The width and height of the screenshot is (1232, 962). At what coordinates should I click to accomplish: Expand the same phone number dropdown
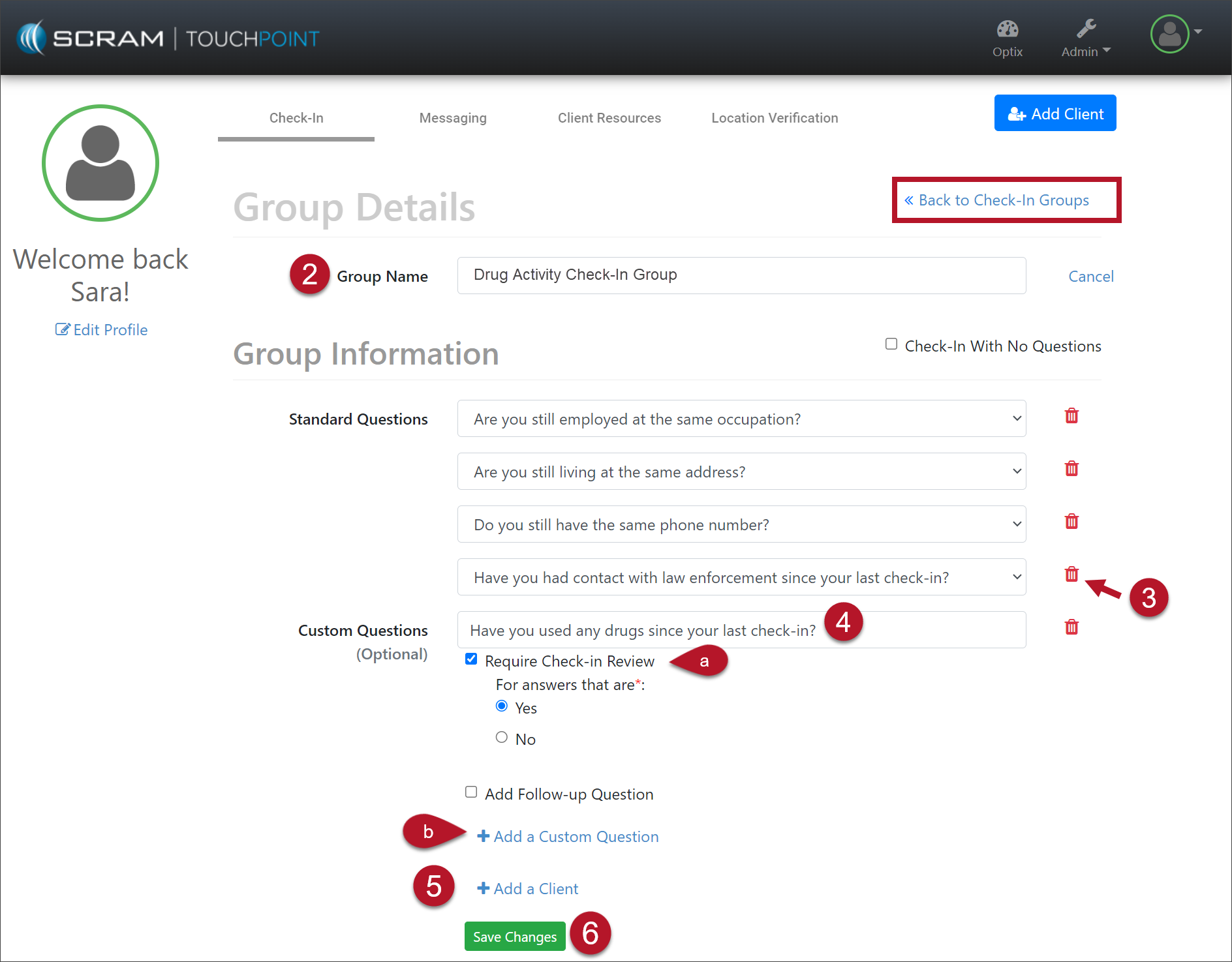point(741,524)
